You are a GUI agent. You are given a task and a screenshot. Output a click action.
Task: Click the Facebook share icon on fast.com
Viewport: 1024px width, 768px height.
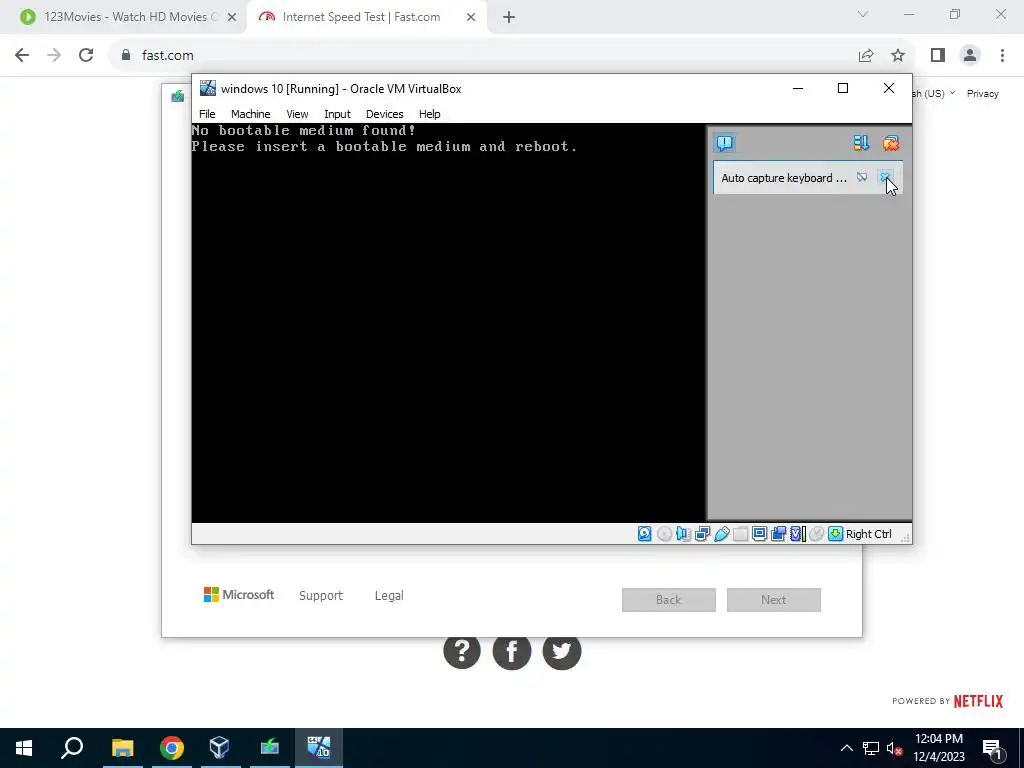tap(511, 651)
